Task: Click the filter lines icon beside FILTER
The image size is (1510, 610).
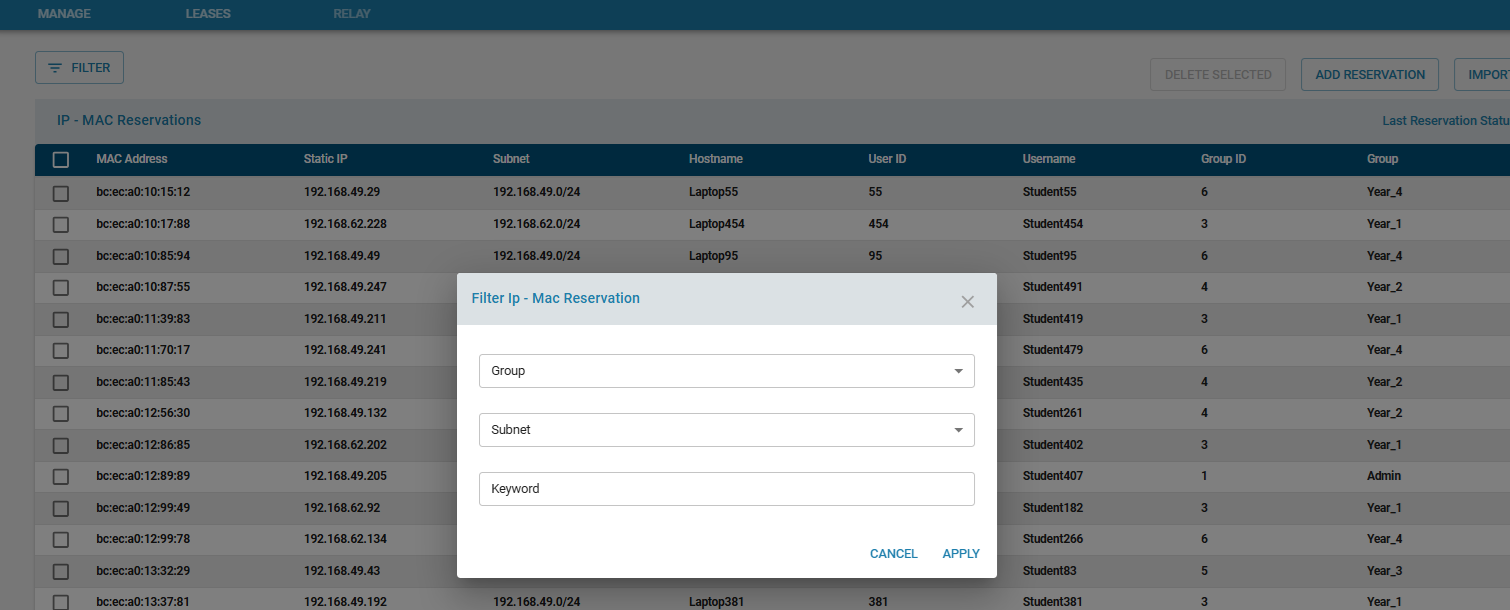Action: [x=55, y=68]
